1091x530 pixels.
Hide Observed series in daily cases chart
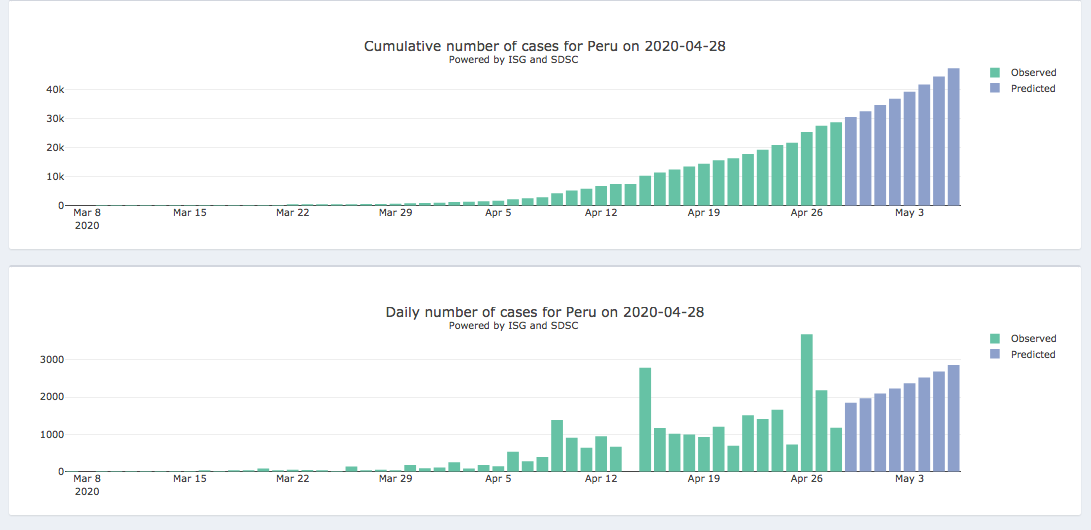coord(1032,339)
